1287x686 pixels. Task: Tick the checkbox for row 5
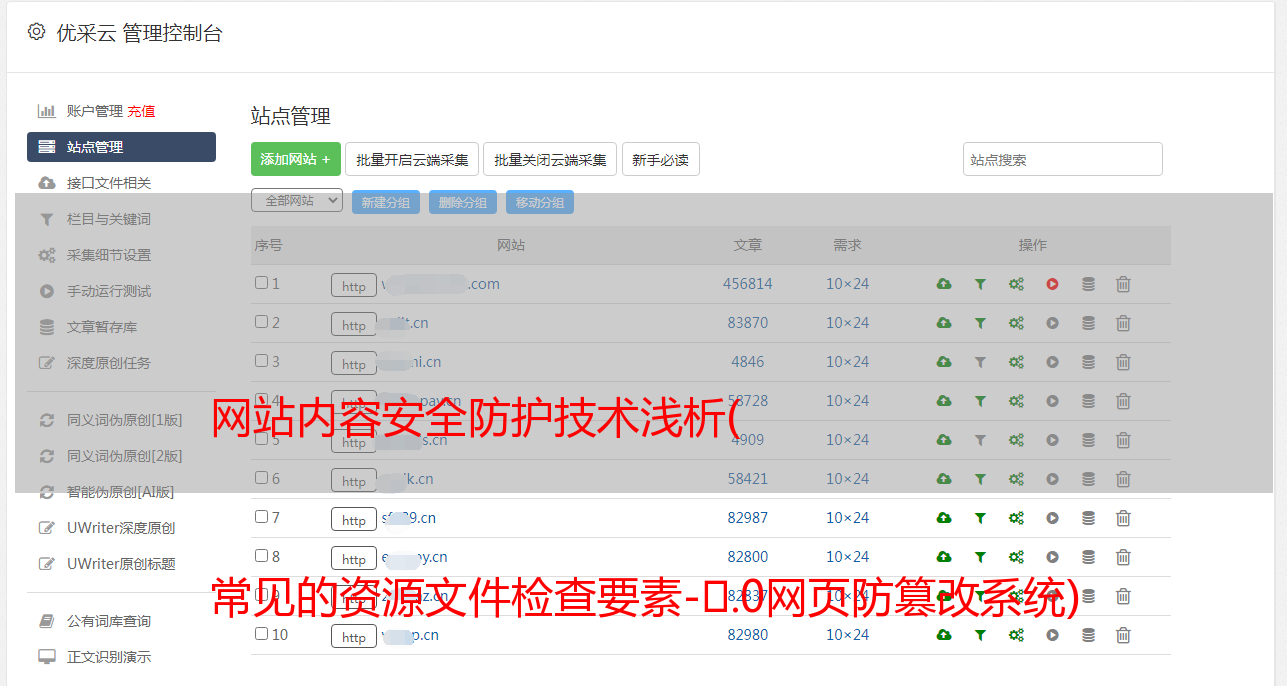(x=261, y=439)
